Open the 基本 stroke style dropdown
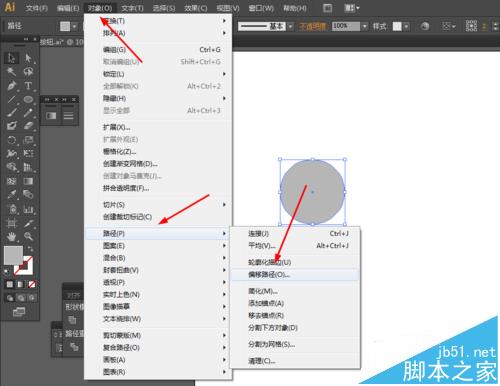 point(291,26)
